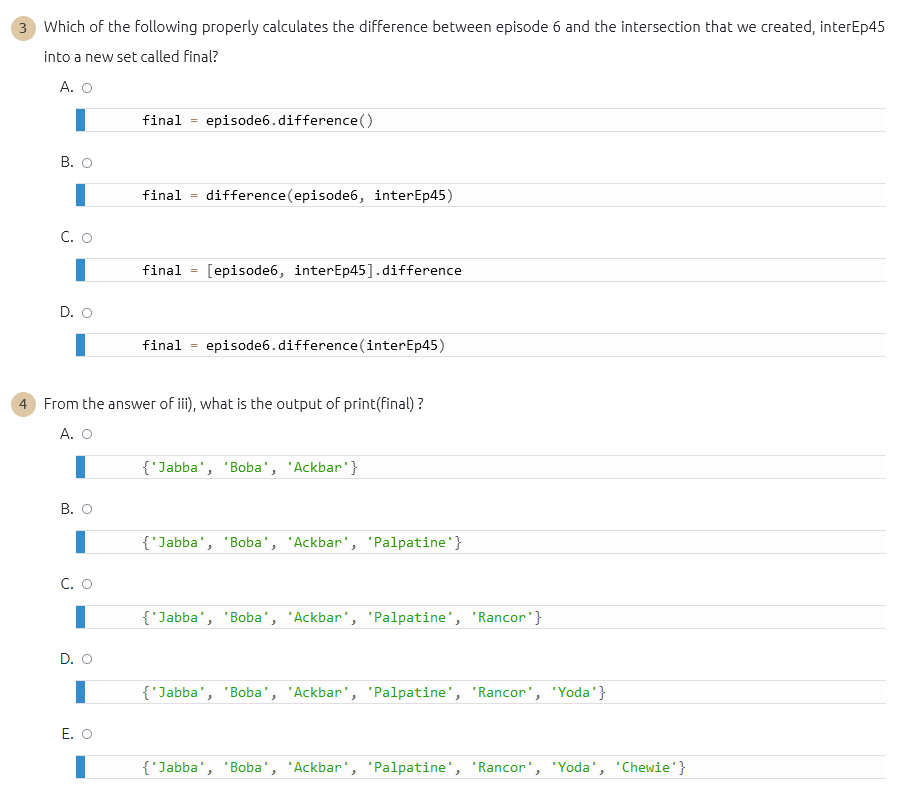Select radio option C for question 4

86,584
